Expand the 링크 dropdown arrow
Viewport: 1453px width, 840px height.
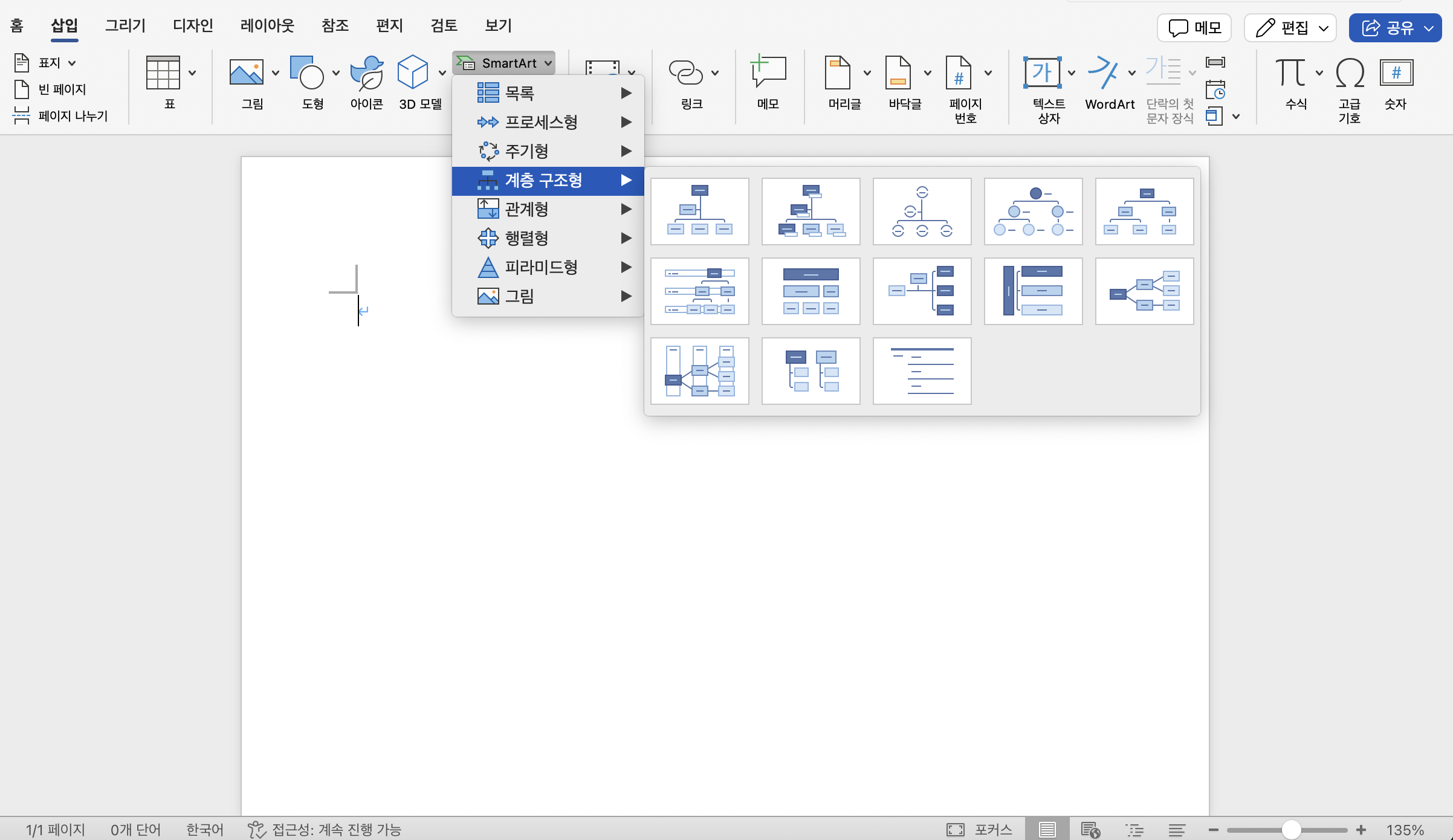(715, 73)
